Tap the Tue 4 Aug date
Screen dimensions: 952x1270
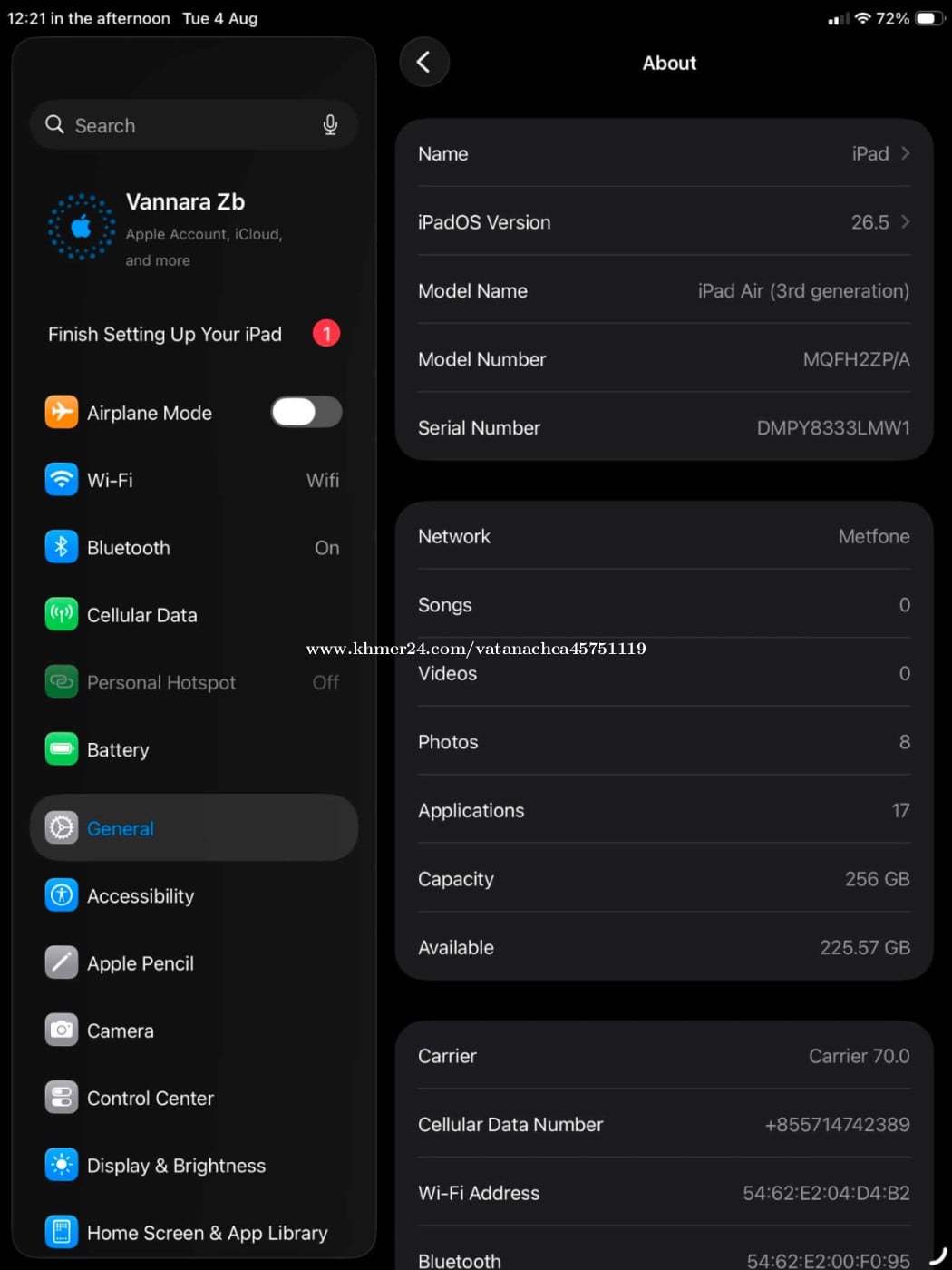tap(220, 18)
